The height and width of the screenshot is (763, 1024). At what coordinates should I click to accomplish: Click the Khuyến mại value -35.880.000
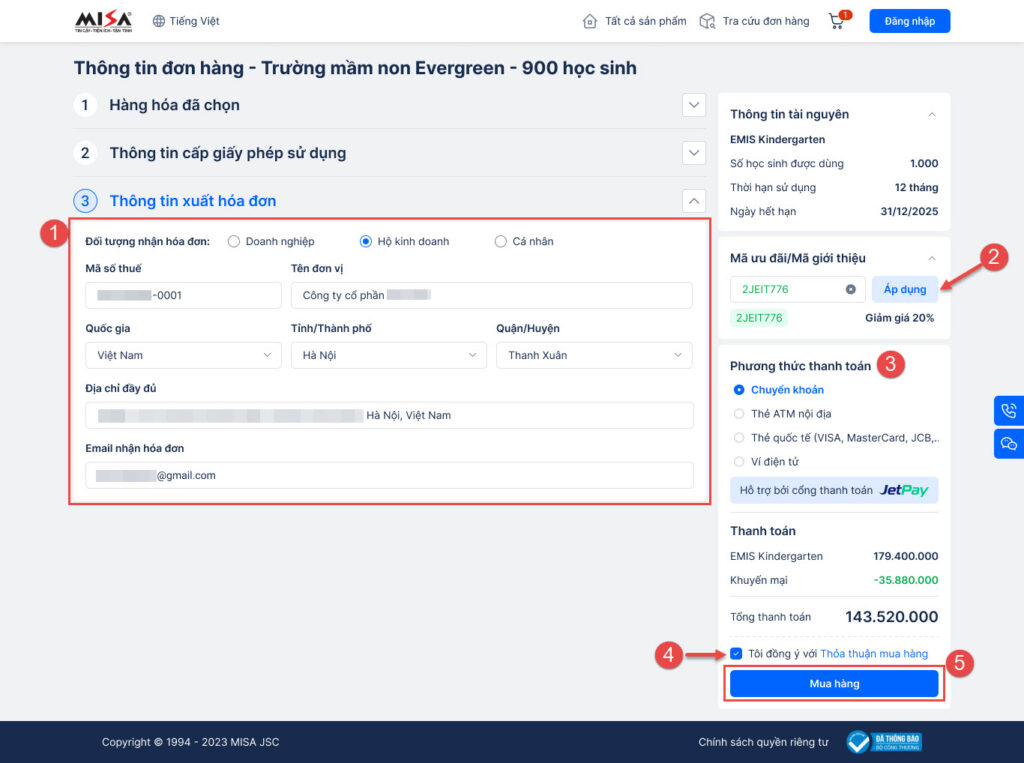pos(906,580)
